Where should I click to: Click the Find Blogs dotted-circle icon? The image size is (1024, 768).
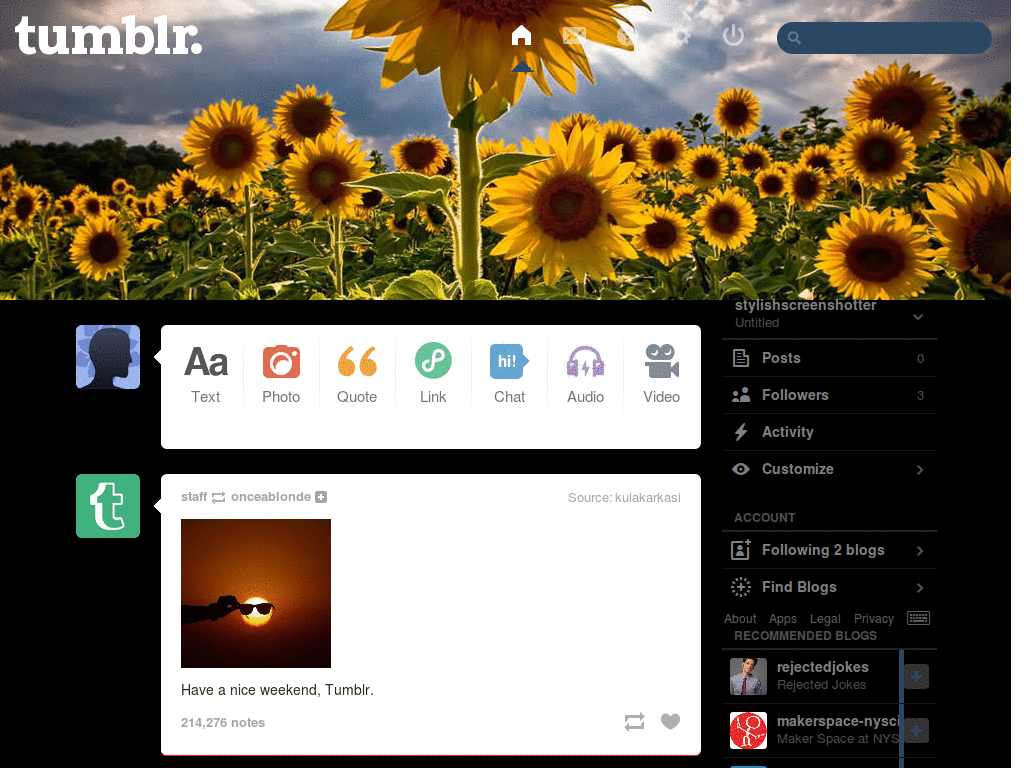[741, 587]
